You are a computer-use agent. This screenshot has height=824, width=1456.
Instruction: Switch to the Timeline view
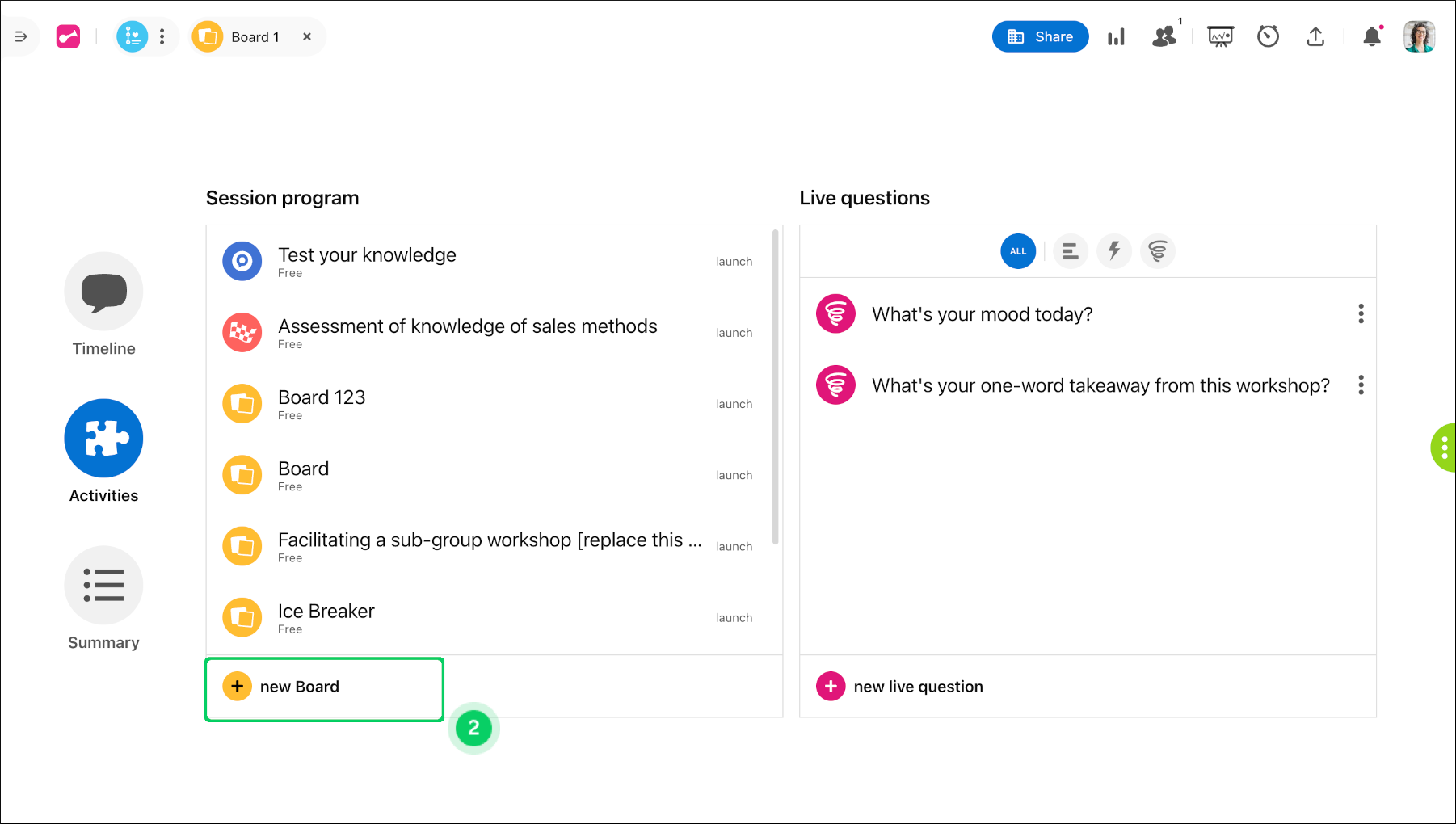tap(103, 305)
